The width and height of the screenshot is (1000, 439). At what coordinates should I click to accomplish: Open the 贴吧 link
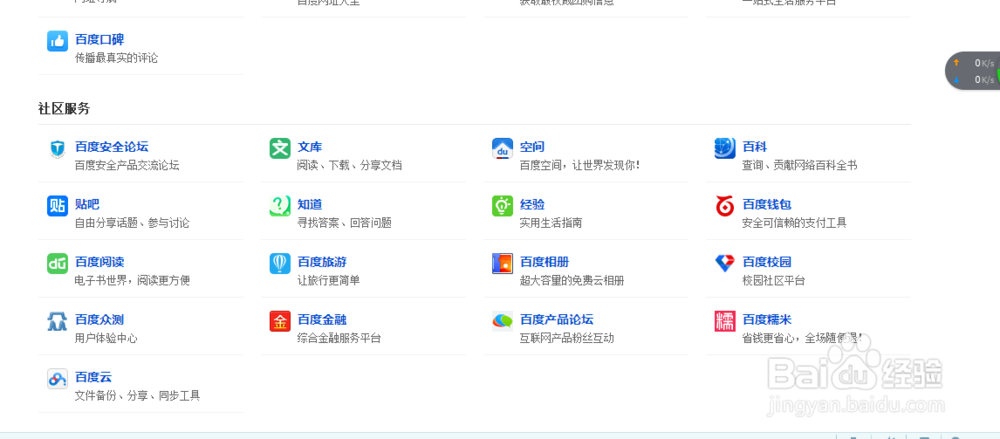[x=87, y=204]
